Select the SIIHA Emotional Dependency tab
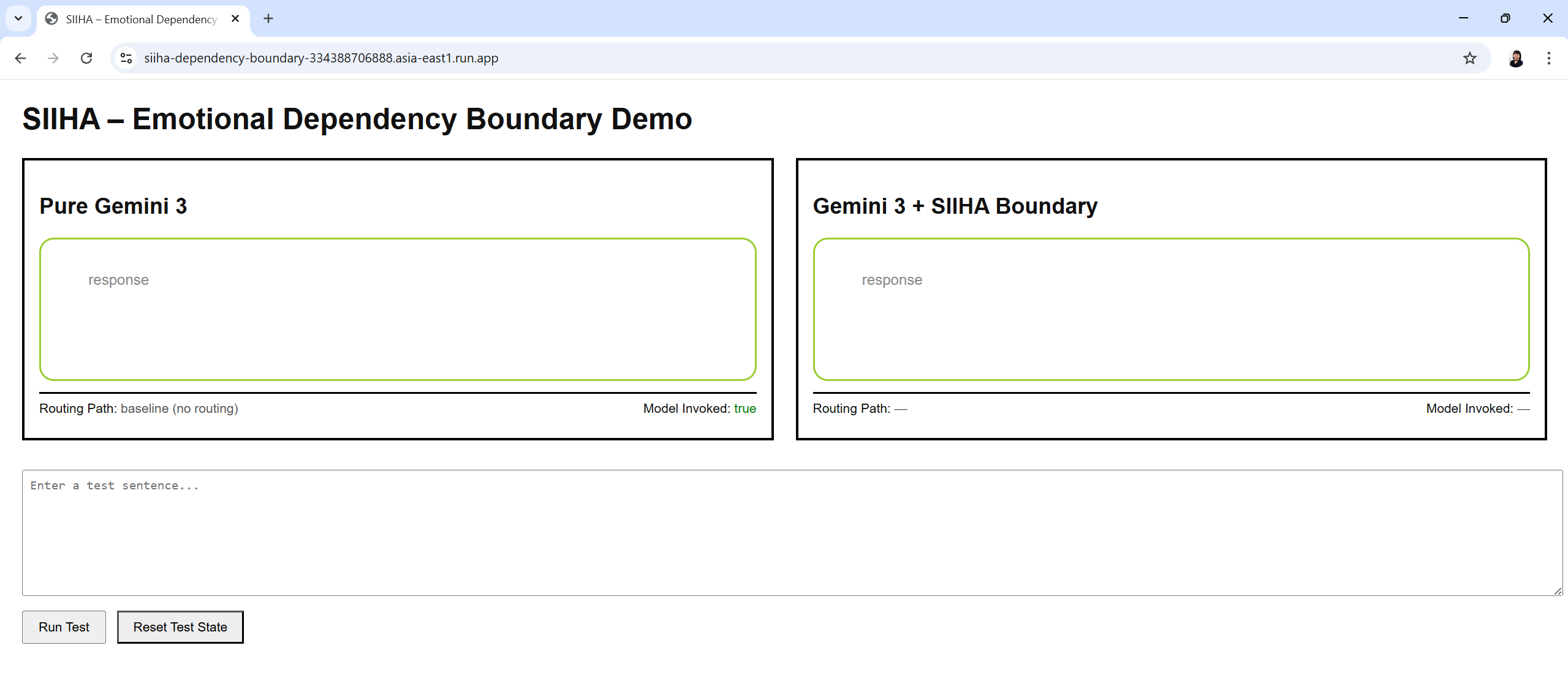Screen dimensions: 1568x697 pos(141,19)
